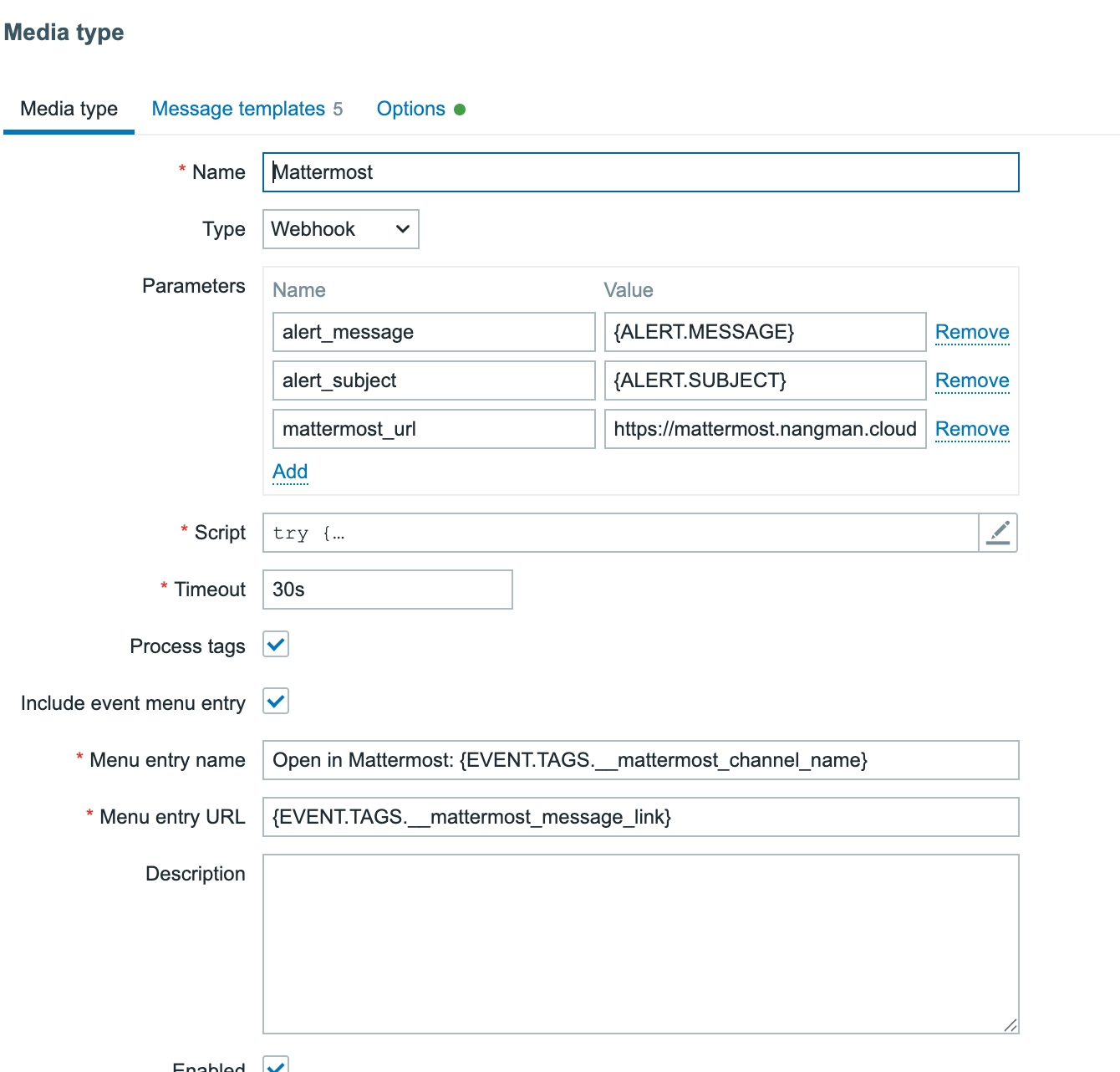Grab the Description textarea resize handle
The height and width of the screenshot is (1072, 1120).
coord(1011,1025)
